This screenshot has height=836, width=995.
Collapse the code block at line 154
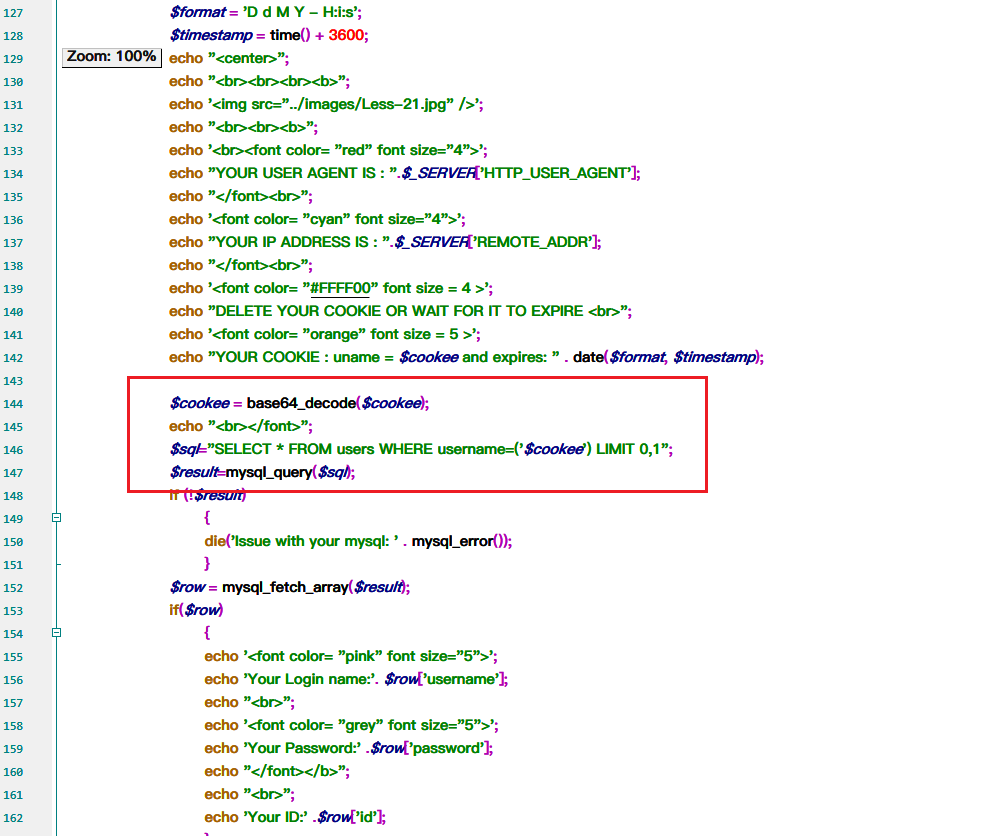[56, 633]
